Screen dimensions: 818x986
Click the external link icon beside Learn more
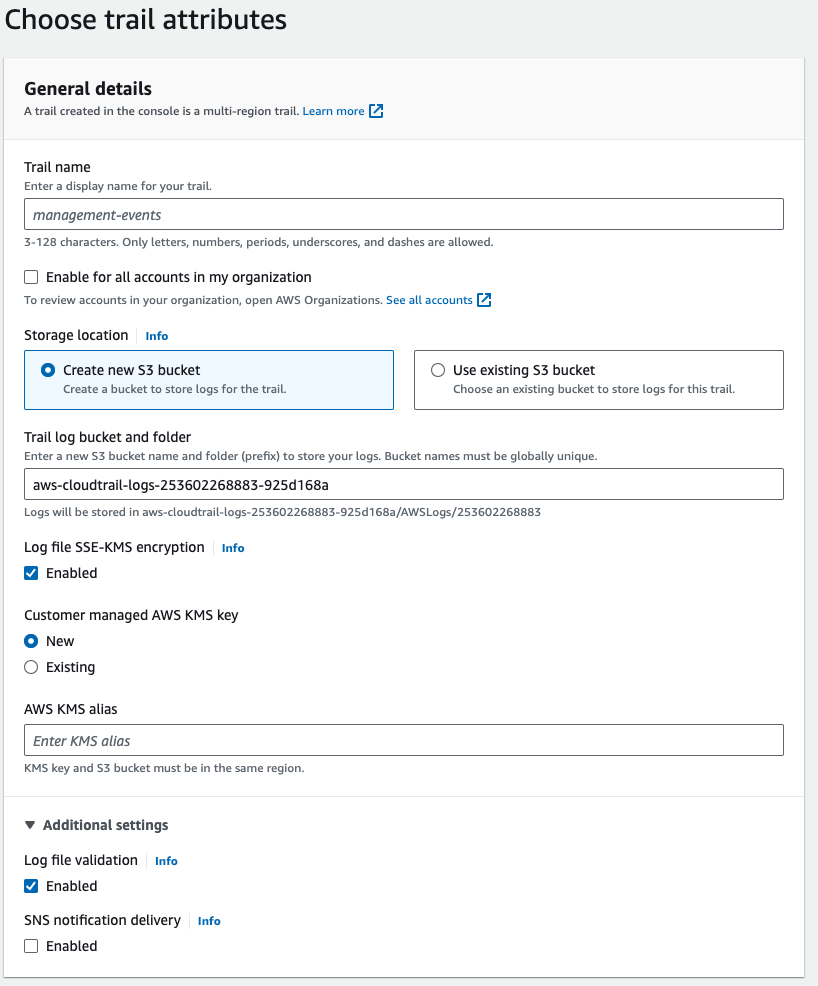pos(375,110)
